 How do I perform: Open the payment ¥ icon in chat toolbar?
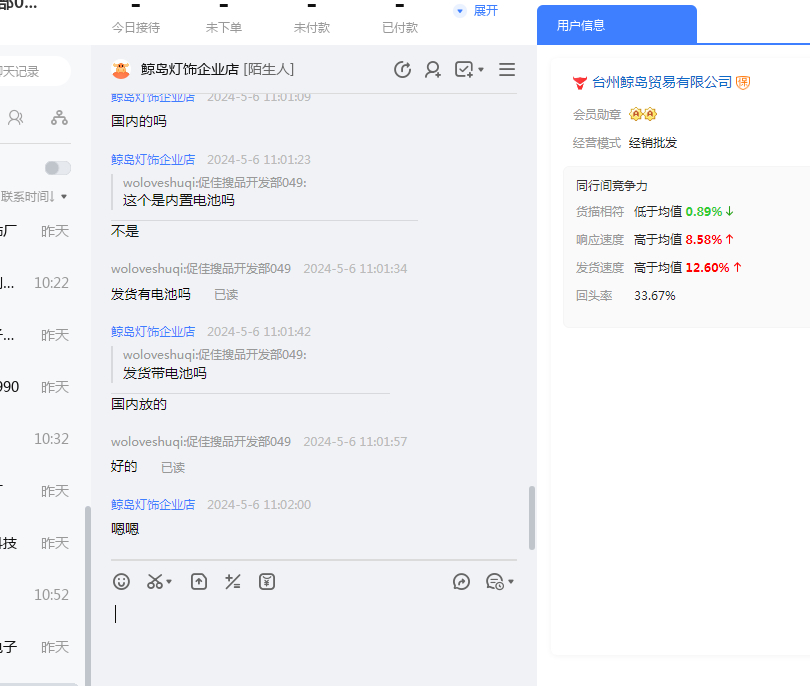[x=267, y=581]
